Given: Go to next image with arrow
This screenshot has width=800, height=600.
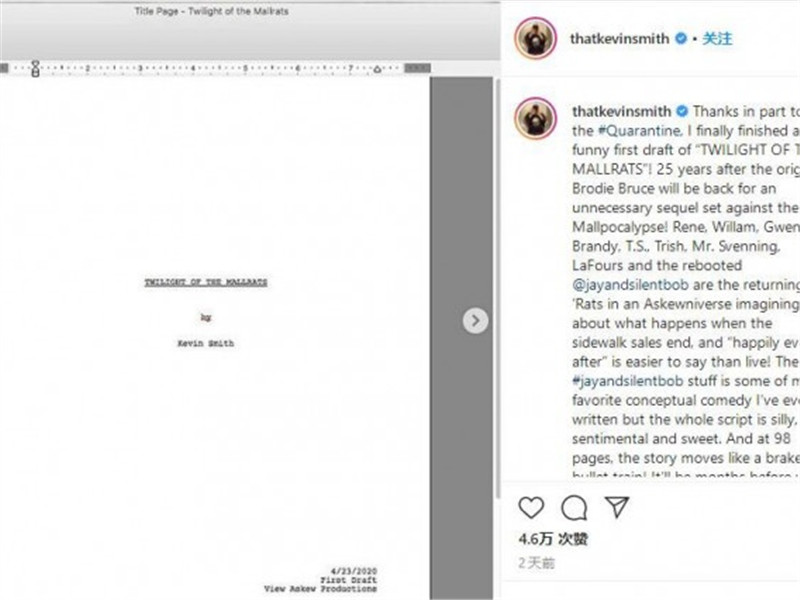Looking at the screenshot, I should [475, 320].
